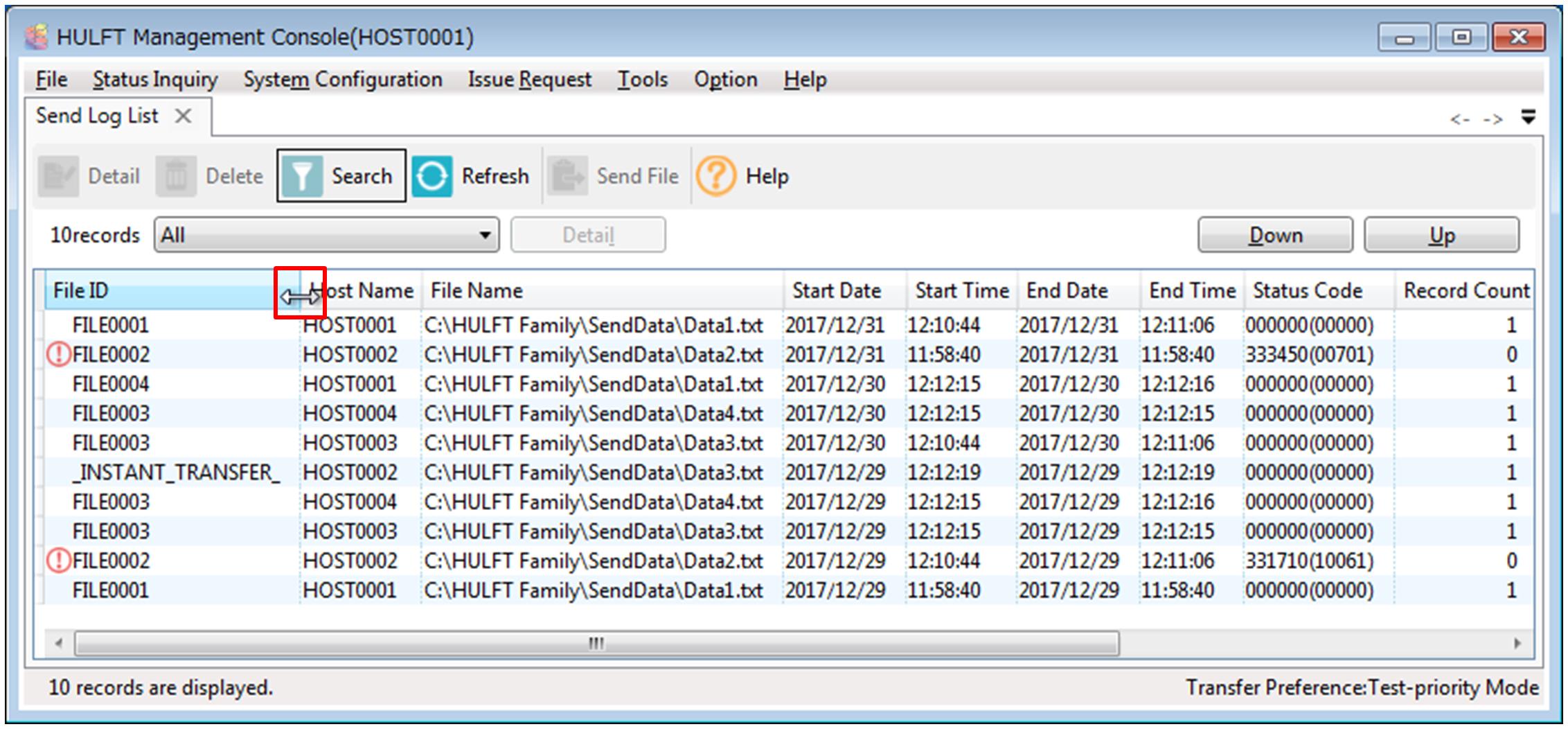Open the All filter combo box
This screenshot has width=1568, height=729.
(x=326, y=235)
